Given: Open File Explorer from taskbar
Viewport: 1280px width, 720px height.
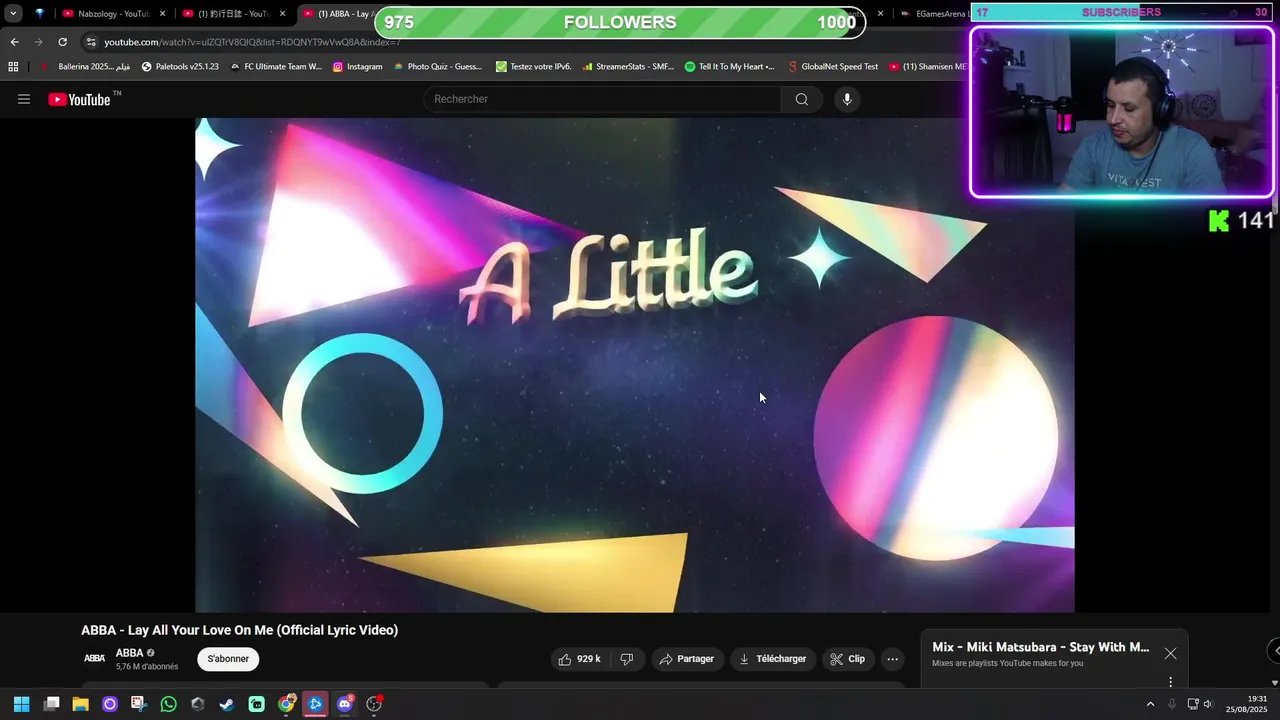Looking at the screenshot, I should point(81,704).
